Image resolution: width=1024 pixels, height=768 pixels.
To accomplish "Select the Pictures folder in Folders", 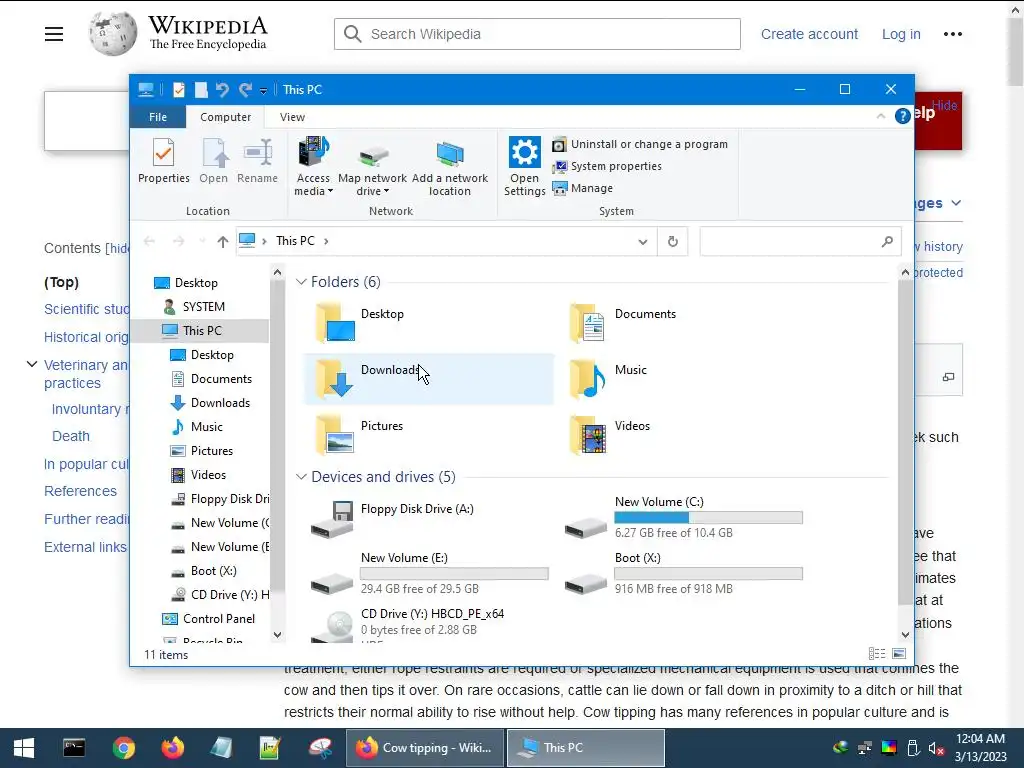I will [429, 435].
